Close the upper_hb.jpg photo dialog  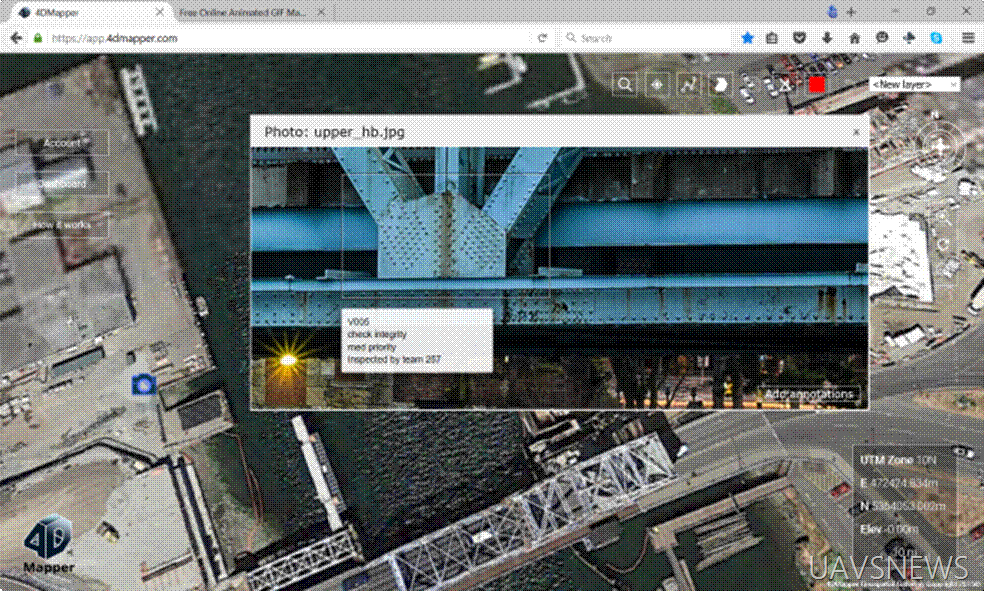coord(856,132)
